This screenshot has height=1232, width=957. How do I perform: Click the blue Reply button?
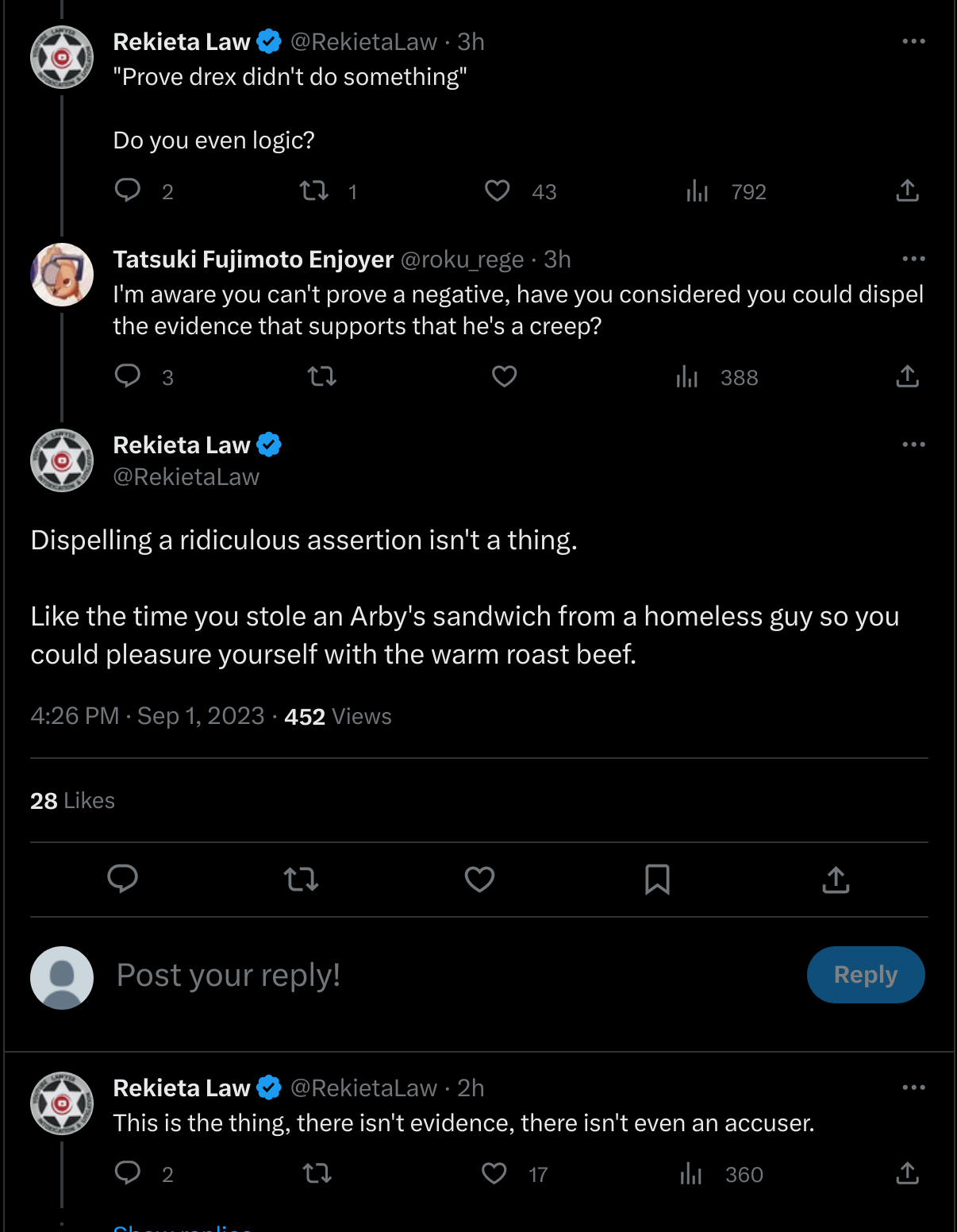pyautogui.click(x=866, y=975)
